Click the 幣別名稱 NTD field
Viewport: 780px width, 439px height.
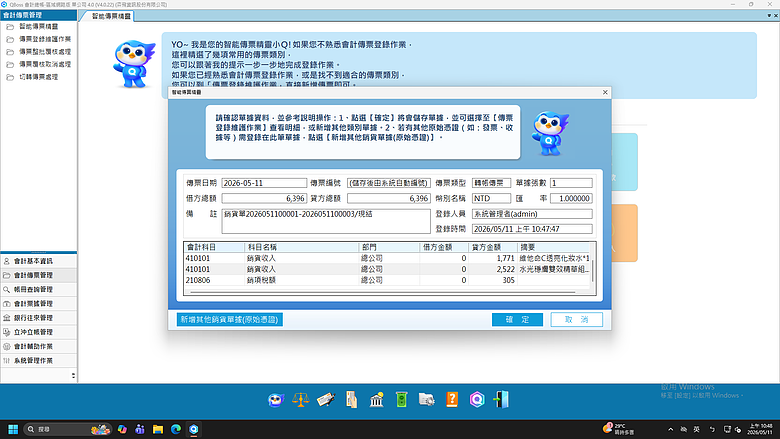point(491,198)
